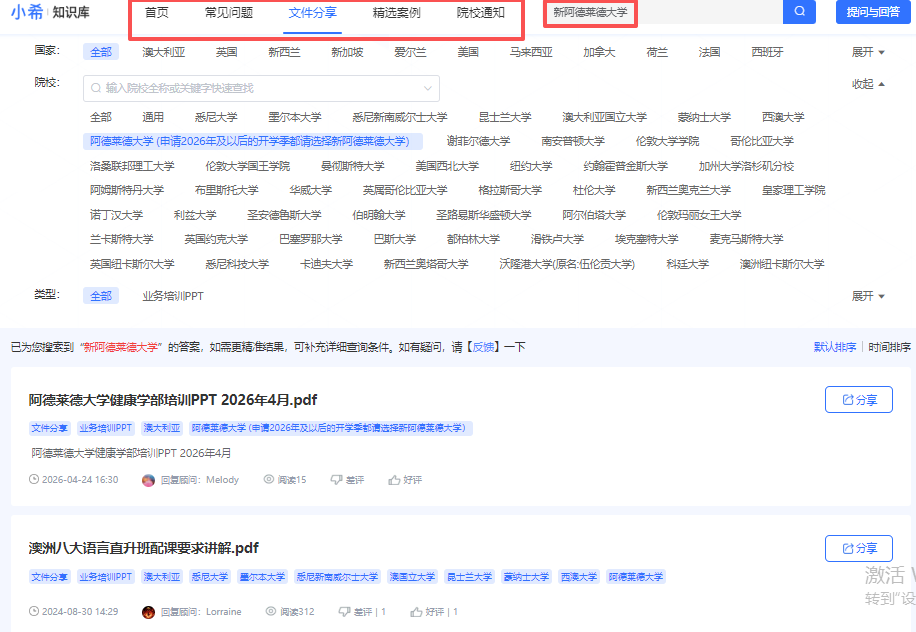Filter country by 马来西亚
The image size is (916, 632).
point(531,52)
